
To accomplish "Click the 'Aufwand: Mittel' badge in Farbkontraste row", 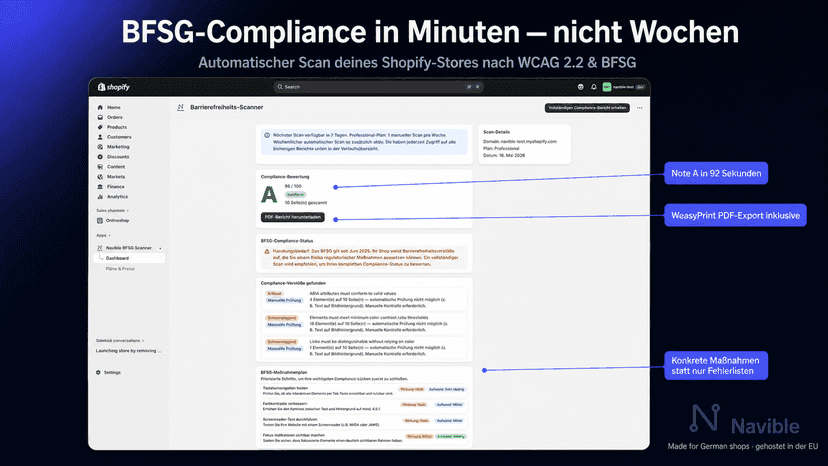I will 449,405.
